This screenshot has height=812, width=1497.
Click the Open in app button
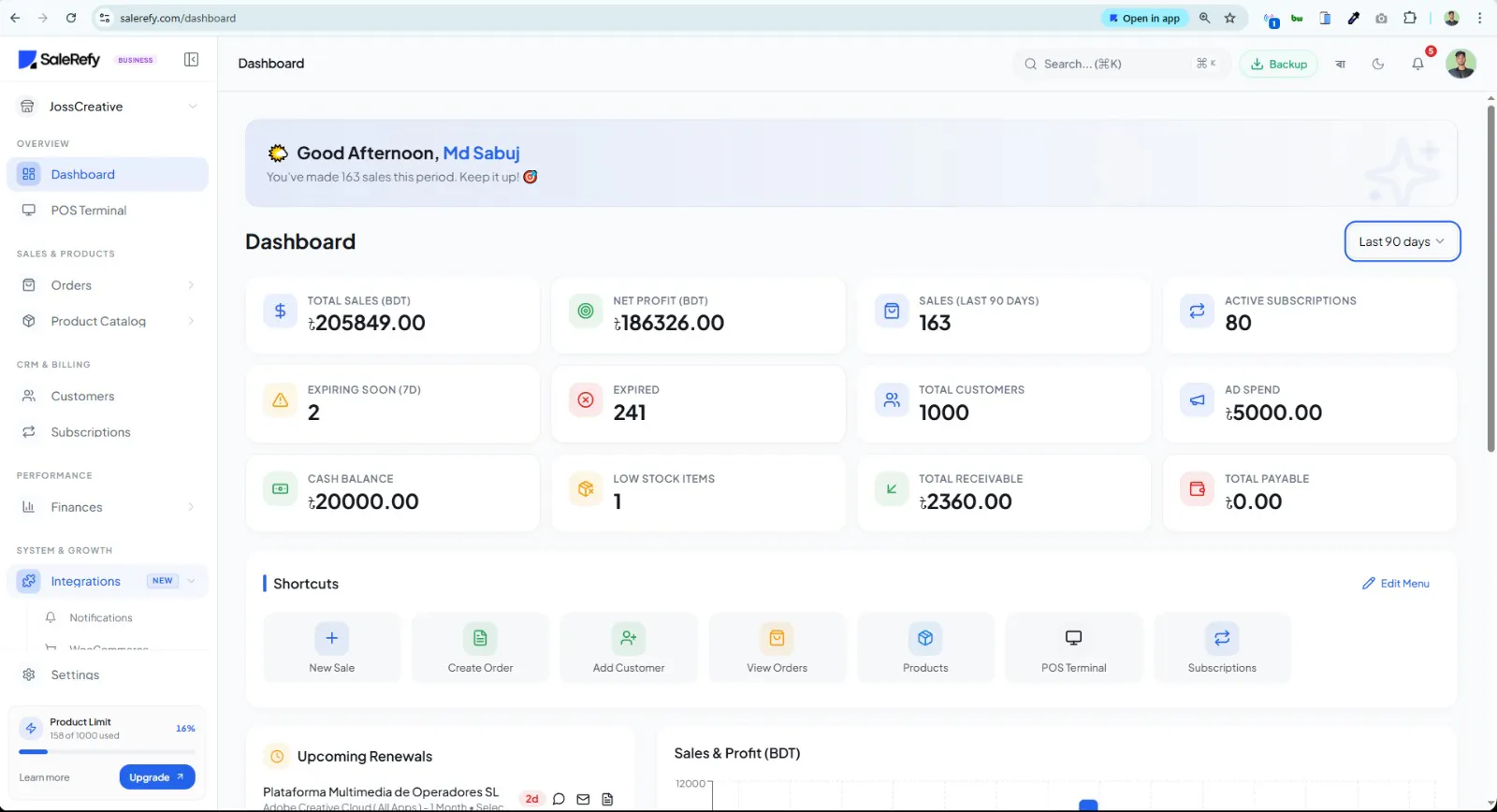tap(1143, 18)
